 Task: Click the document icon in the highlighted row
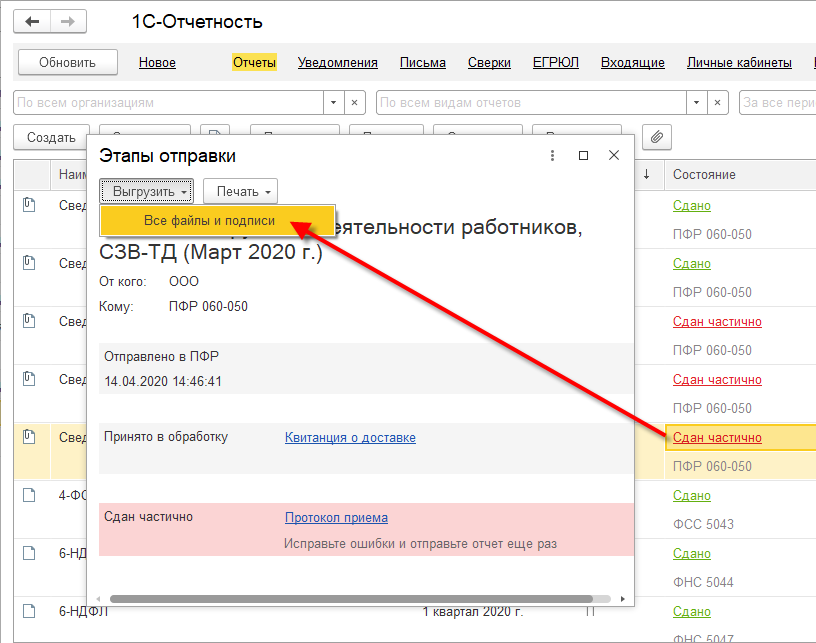(29, 437)
